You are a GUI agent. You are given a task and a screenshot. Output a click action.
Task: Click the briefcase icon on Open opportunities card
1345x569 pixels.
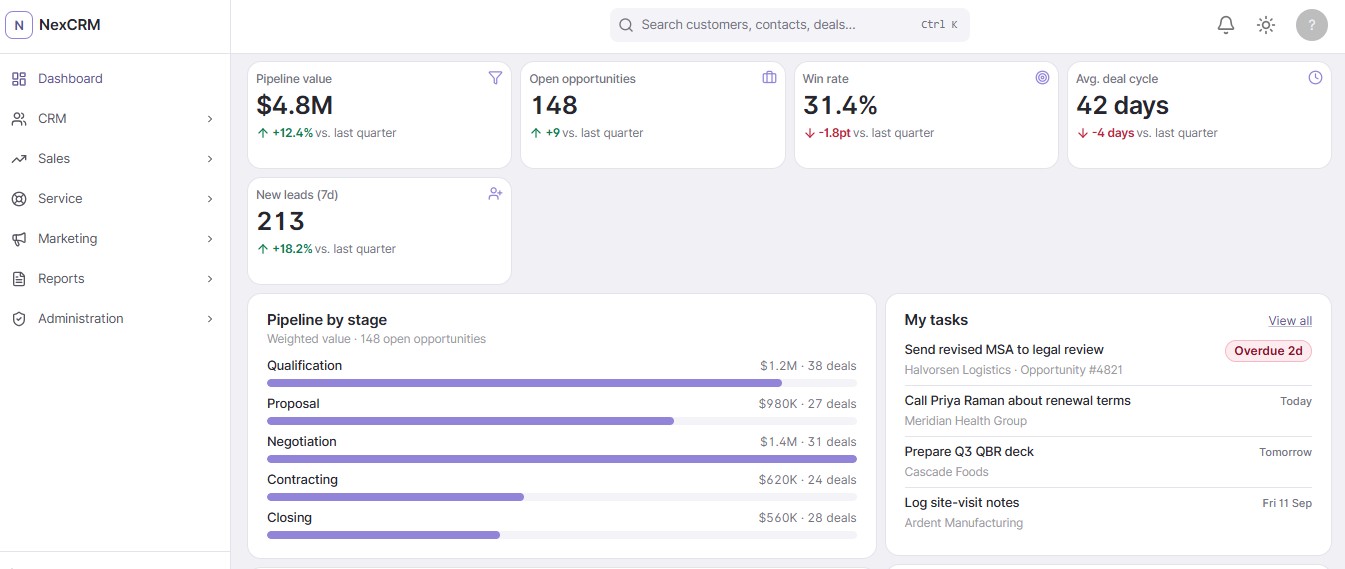point(769,78)
